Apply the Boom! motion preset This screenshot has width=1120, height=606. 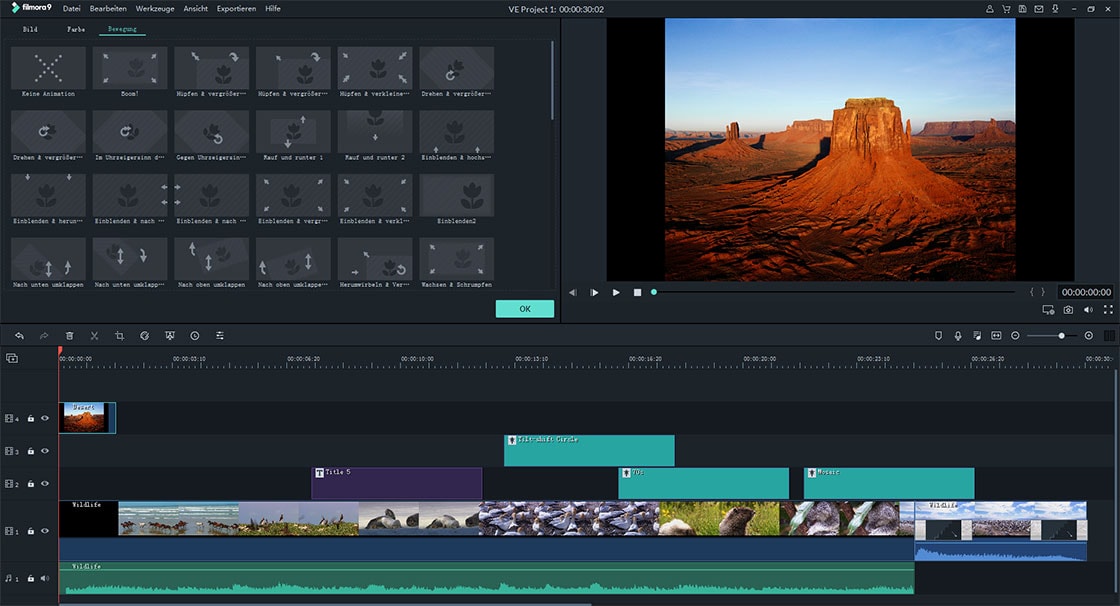coord(130,72)
